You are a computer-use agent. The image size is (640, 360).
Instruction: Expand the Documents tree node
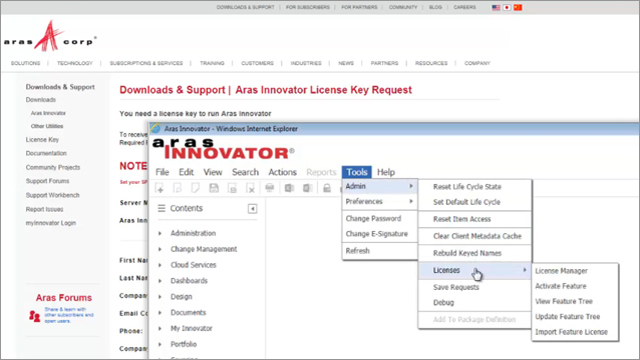click(160, 313)
